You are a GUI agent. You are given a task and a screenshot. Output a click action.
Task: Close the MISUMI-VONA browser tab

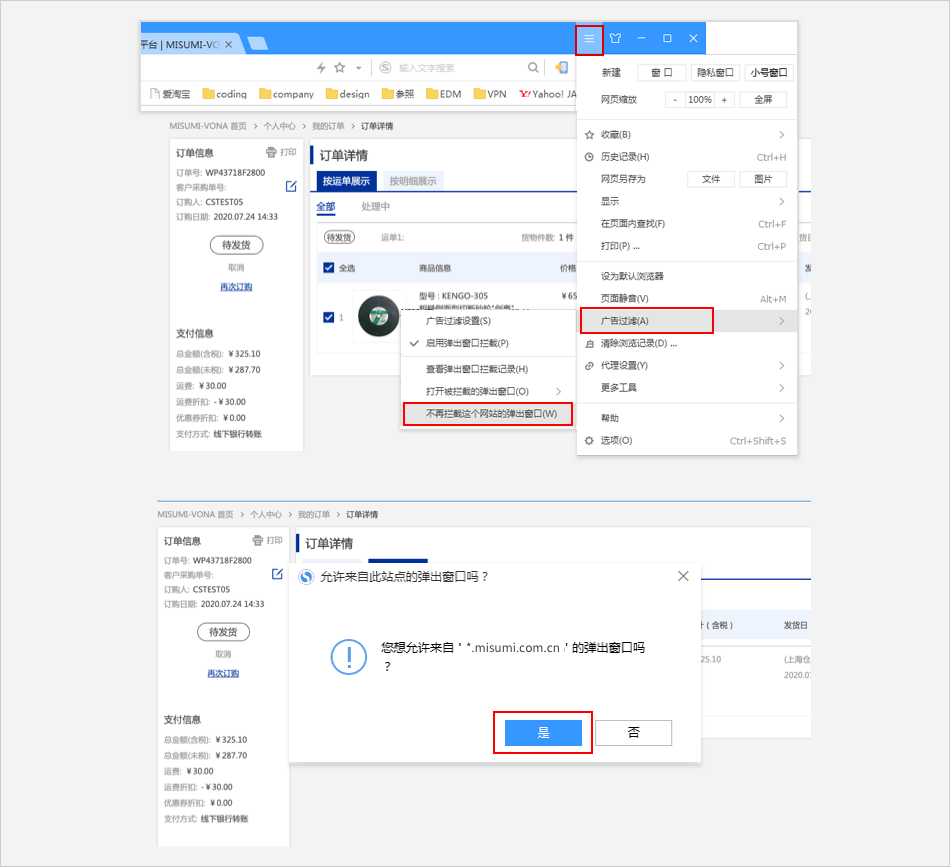click(x=228, y=45)
